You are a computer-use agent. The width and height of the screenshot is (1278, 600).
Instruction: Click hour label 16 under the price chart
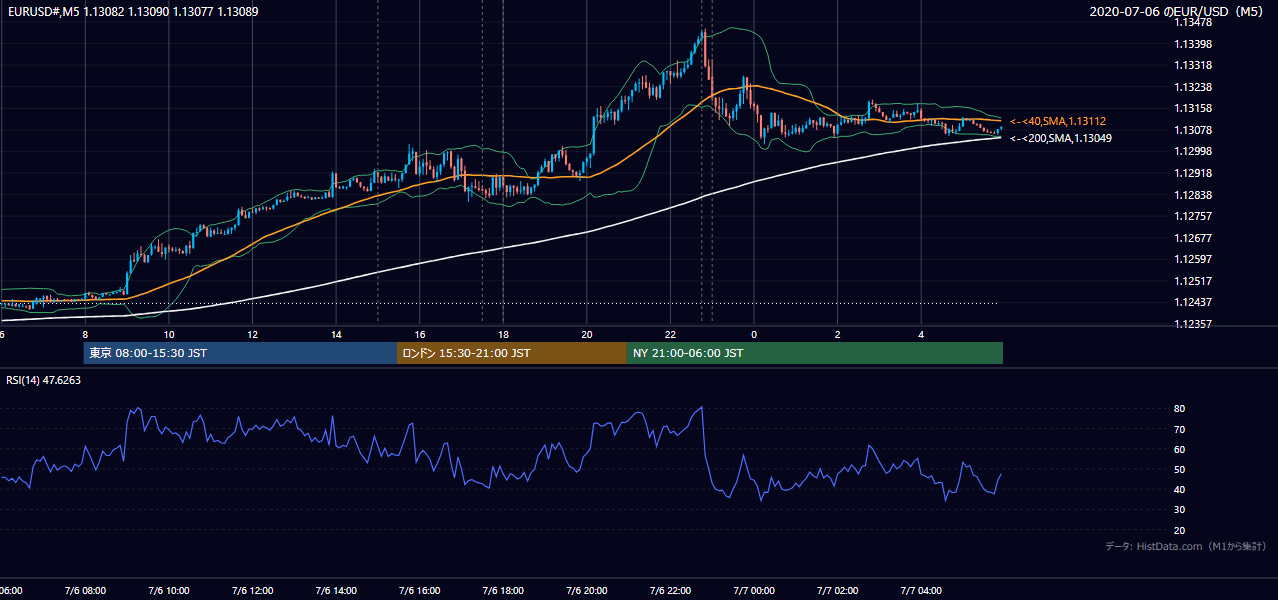pos(420,334)
